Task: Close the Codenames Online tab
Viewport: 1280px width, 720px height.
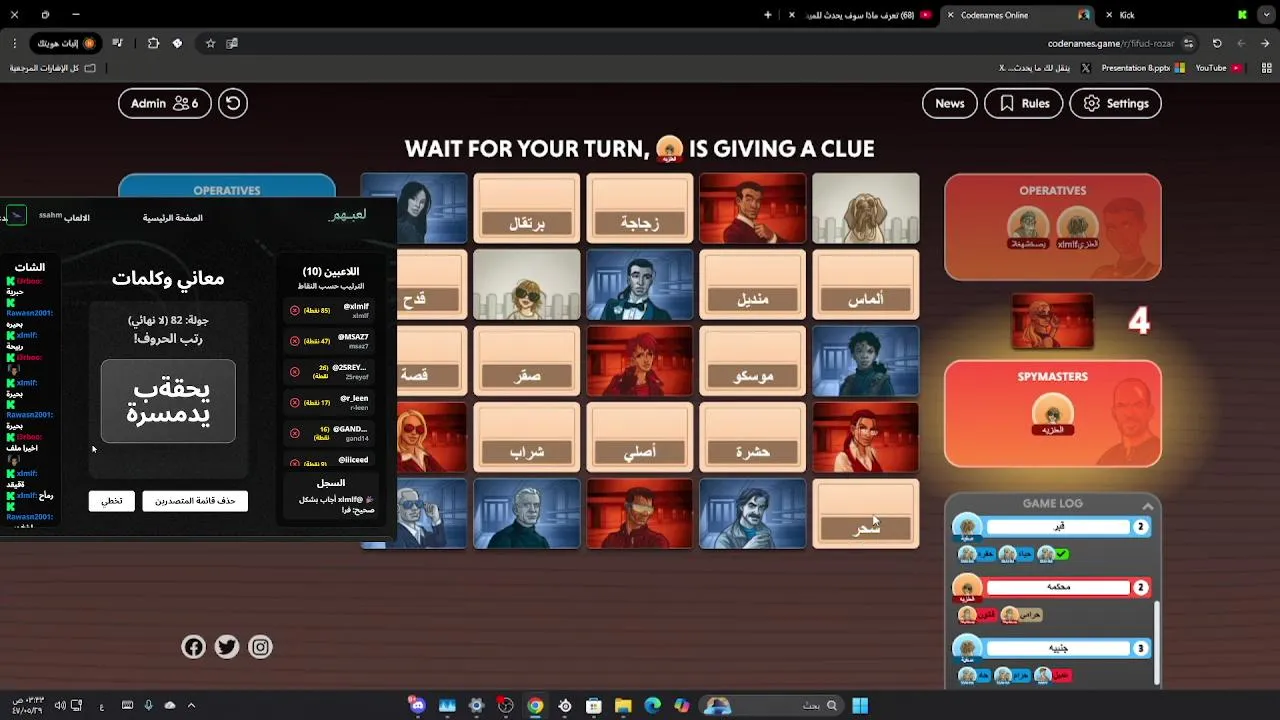Action: tap(950, 15)
